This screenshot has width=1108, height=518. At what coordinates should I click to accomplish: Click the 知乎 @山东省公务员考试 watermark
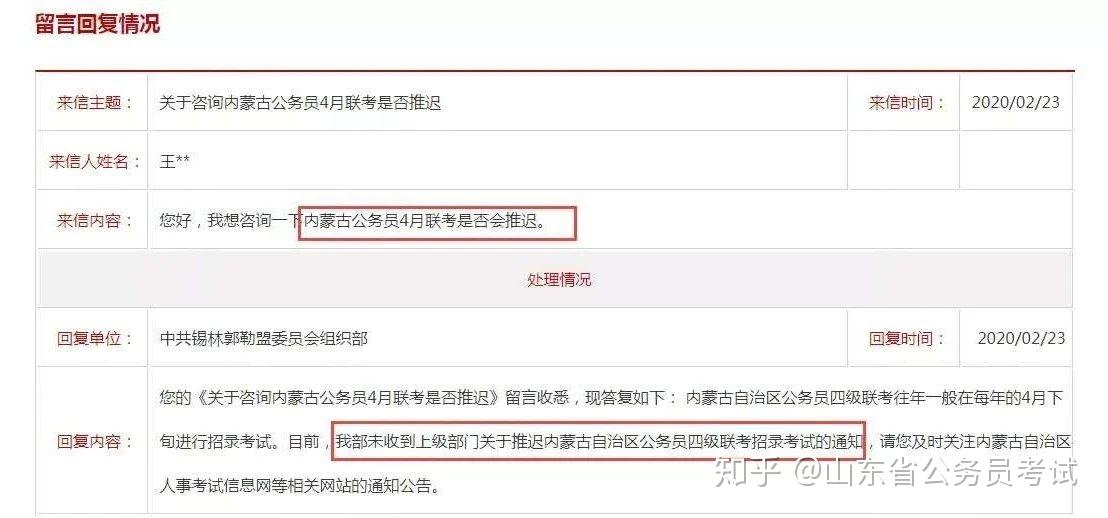coord(896,472)
